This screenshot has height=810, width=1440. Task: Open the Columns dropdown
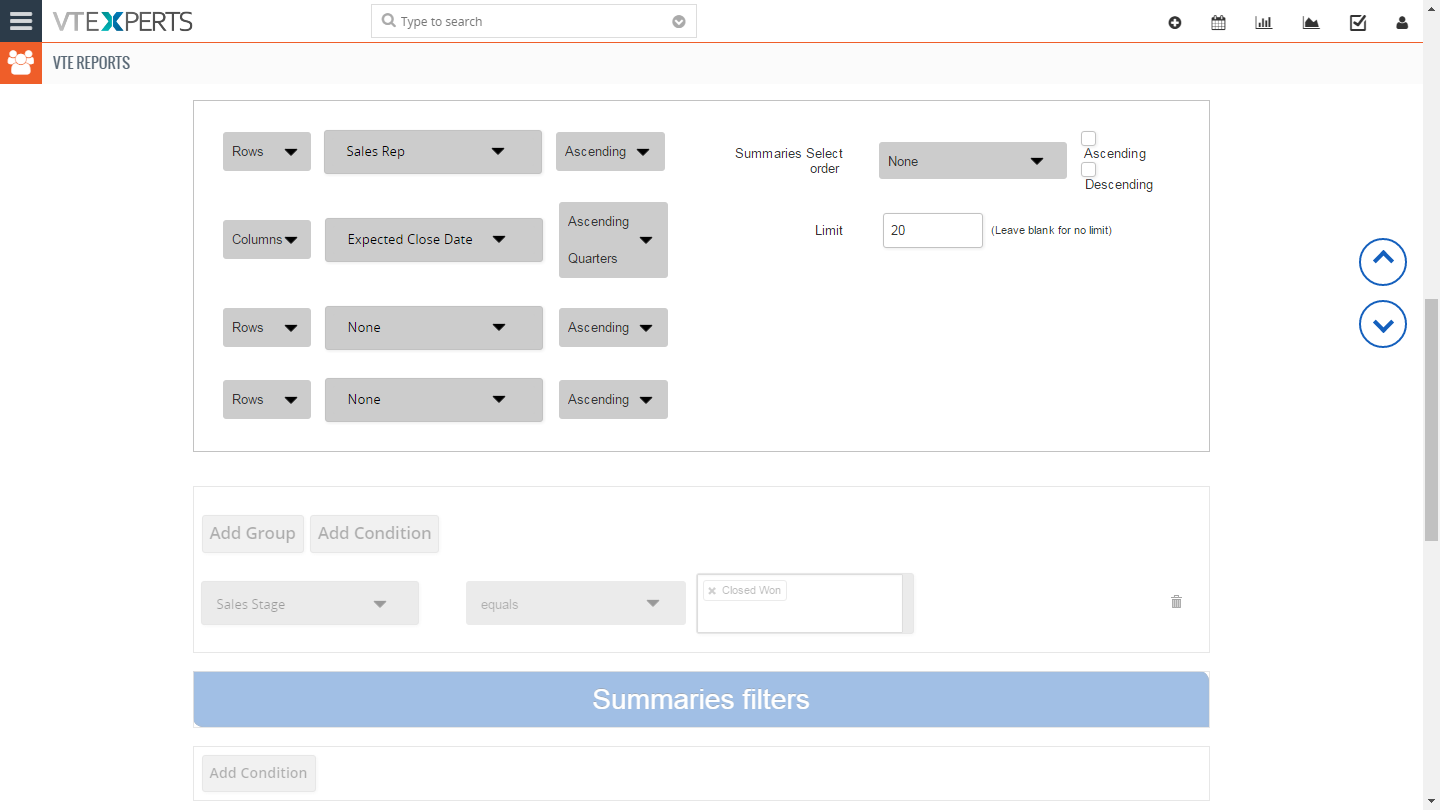tap(267, 240)
